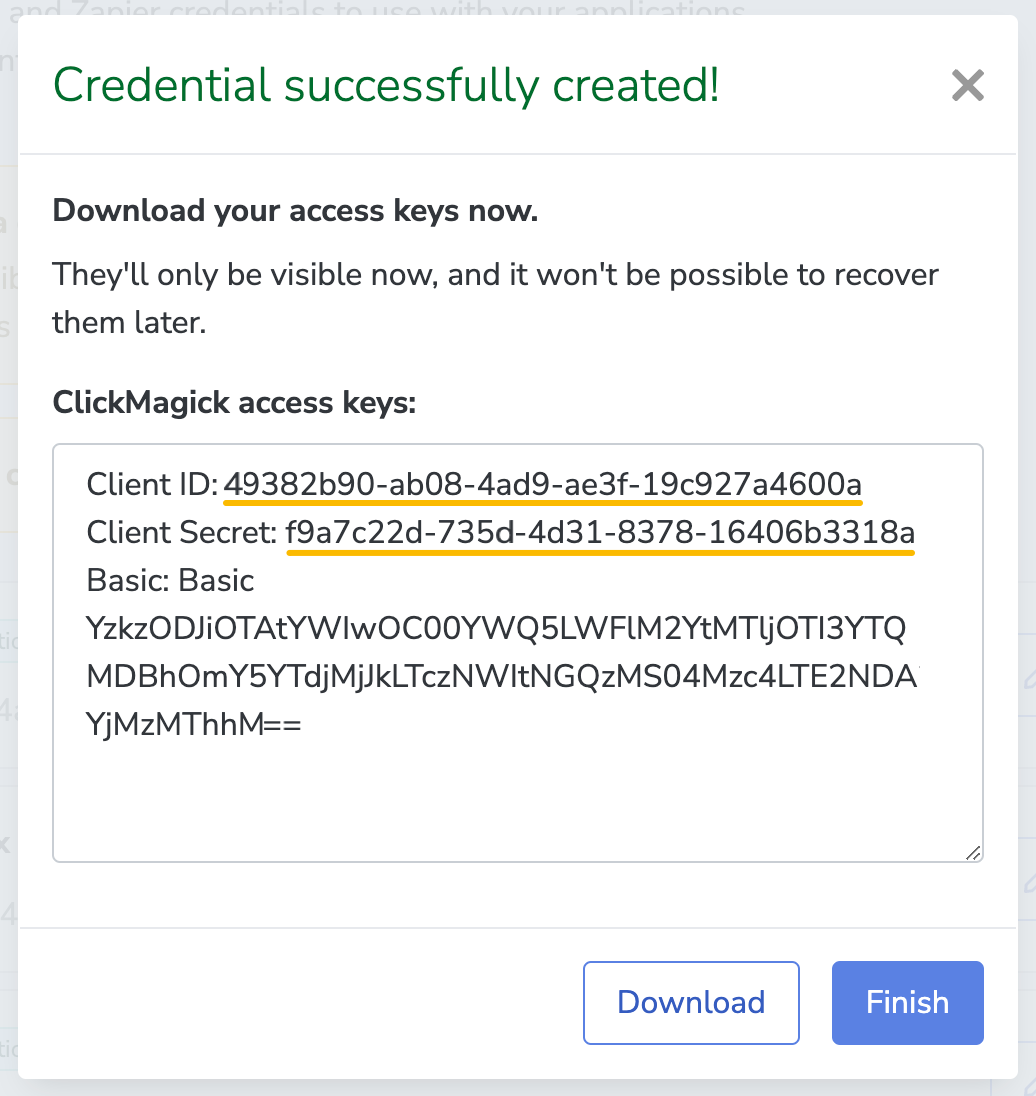This screenshot has height=1096, width=1036.
Task: Click lower pencil edit icon behind dialog
Action: coord(1029,883)
